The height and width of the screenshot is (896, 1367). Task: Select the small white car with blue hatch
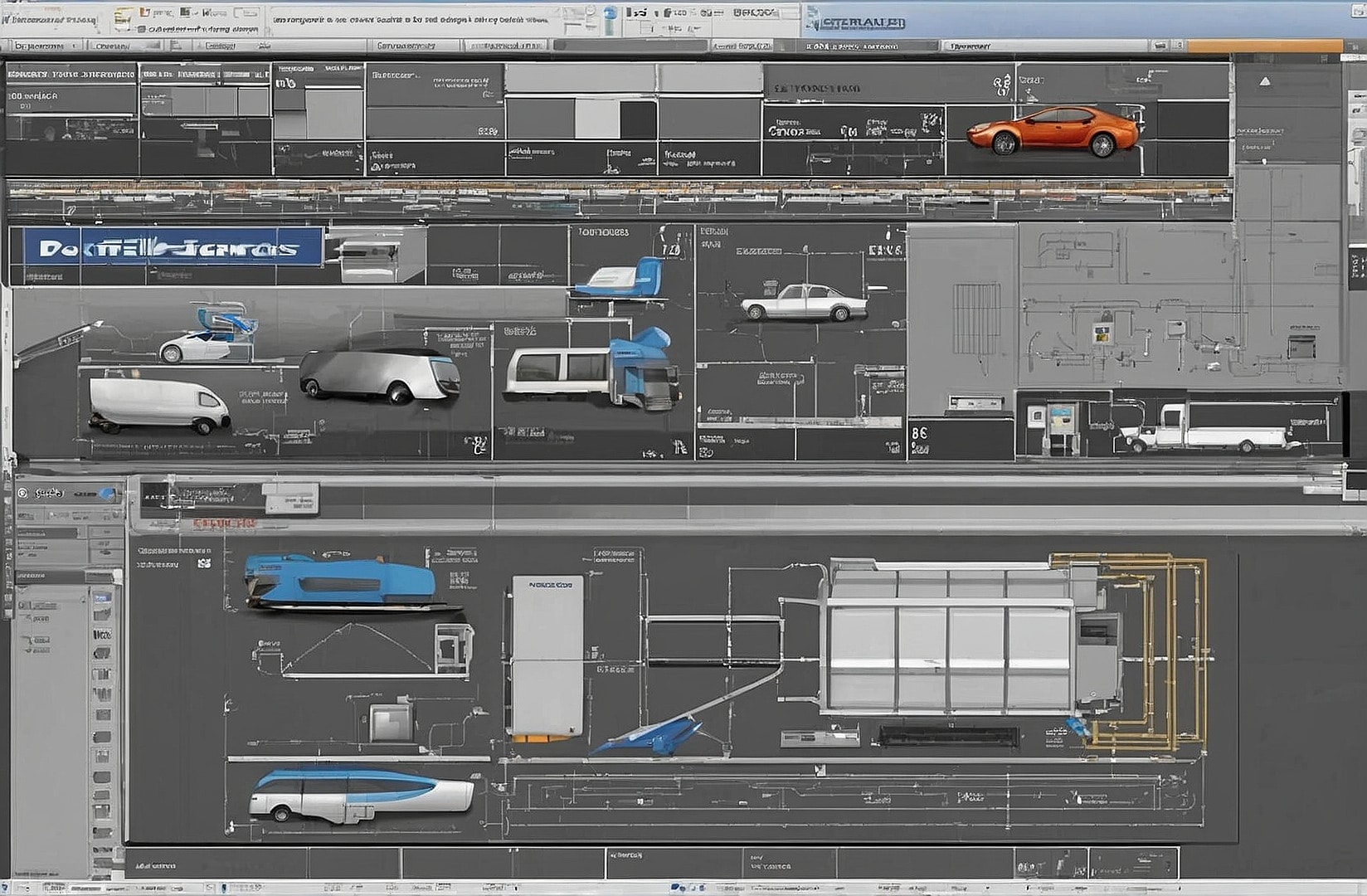click(x=207, y=335)
